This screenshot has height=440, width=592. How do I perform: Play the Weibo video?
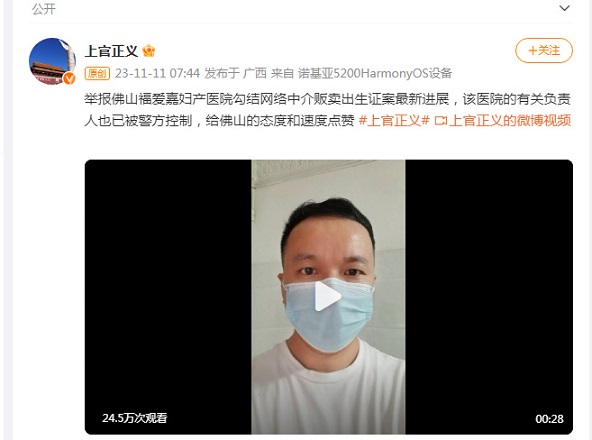(328, 296)
